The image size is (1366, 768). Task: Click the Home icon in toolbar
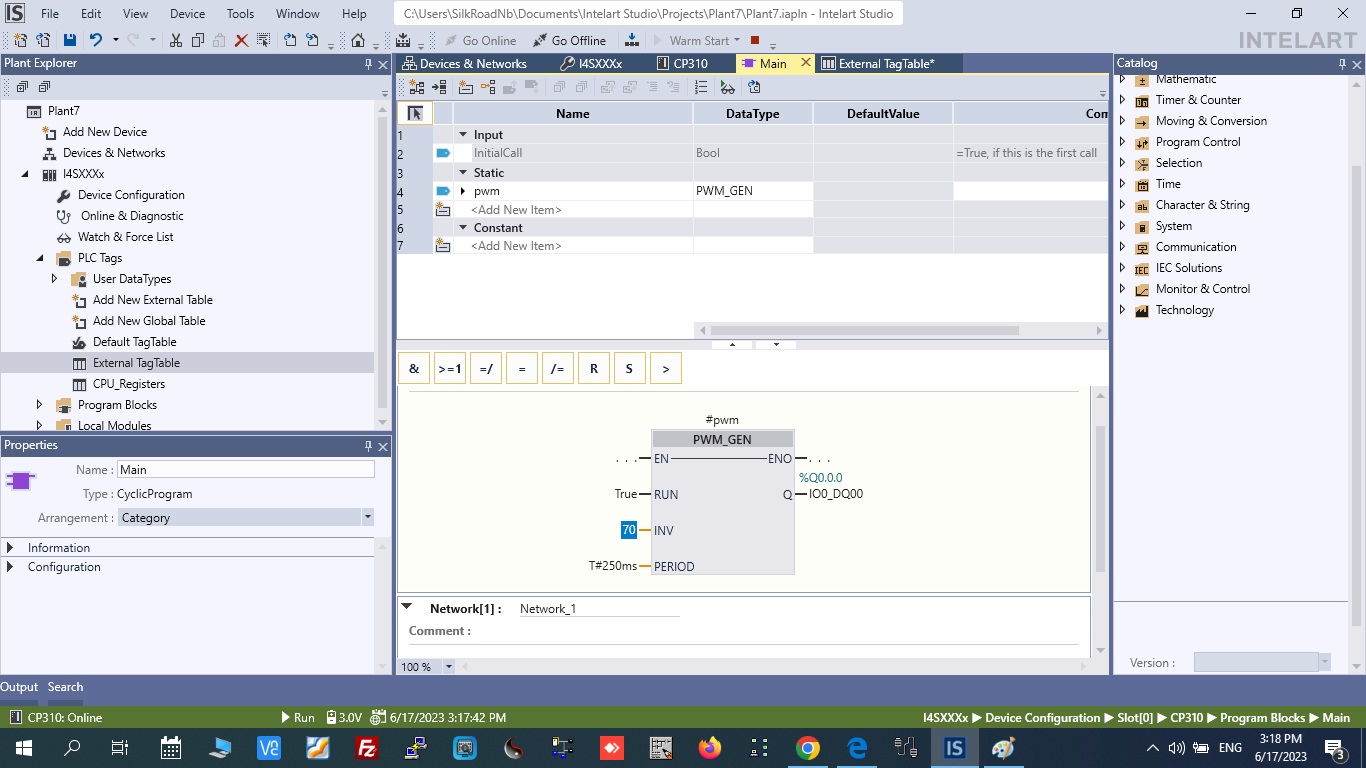point(358,40)
